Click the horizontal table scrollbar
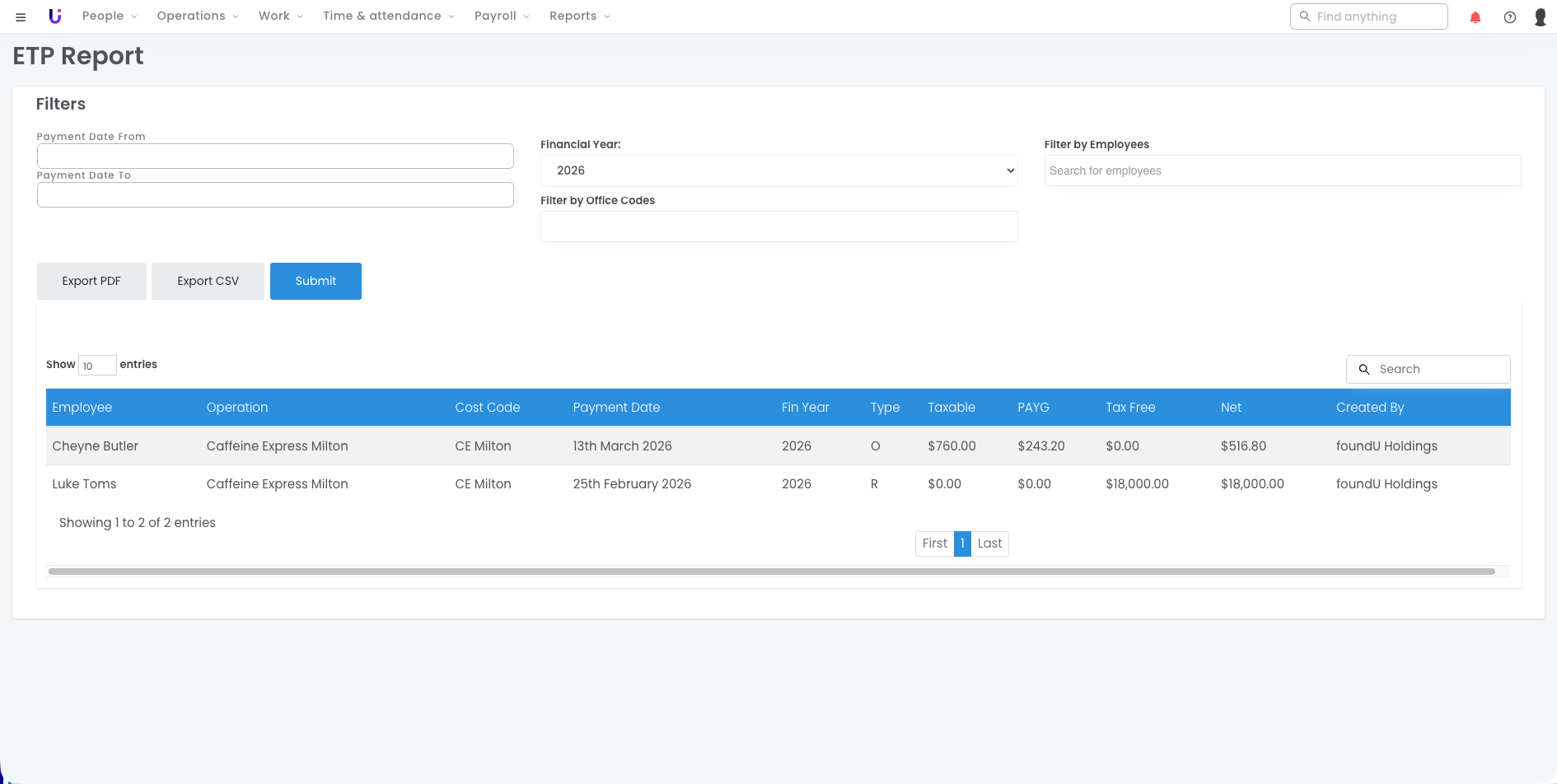The width and height of the screenshot is (1557, 784). 771,572
